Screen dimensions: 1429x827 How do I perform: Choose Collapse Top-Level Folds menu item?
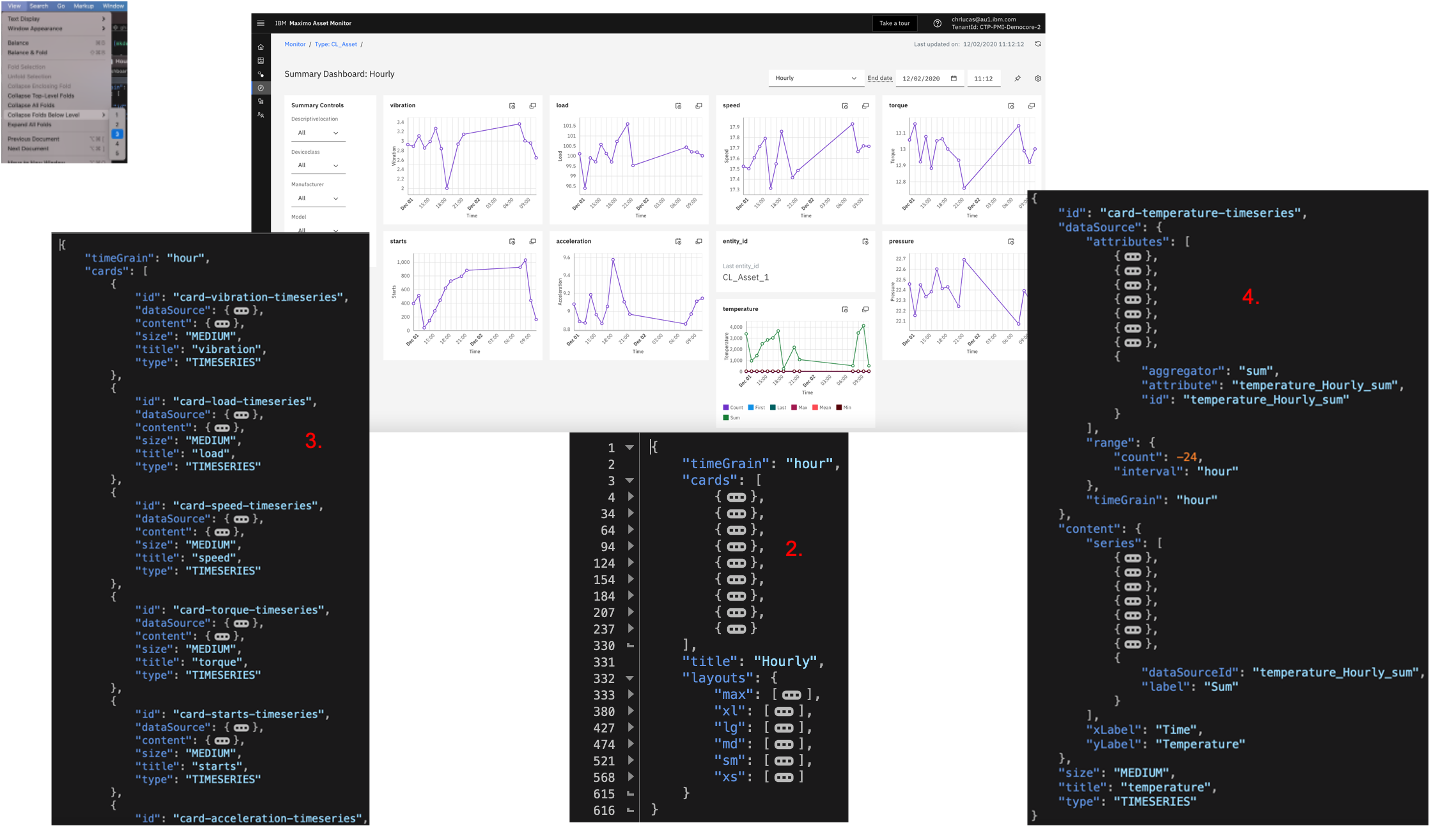click(x=54, y=95)
